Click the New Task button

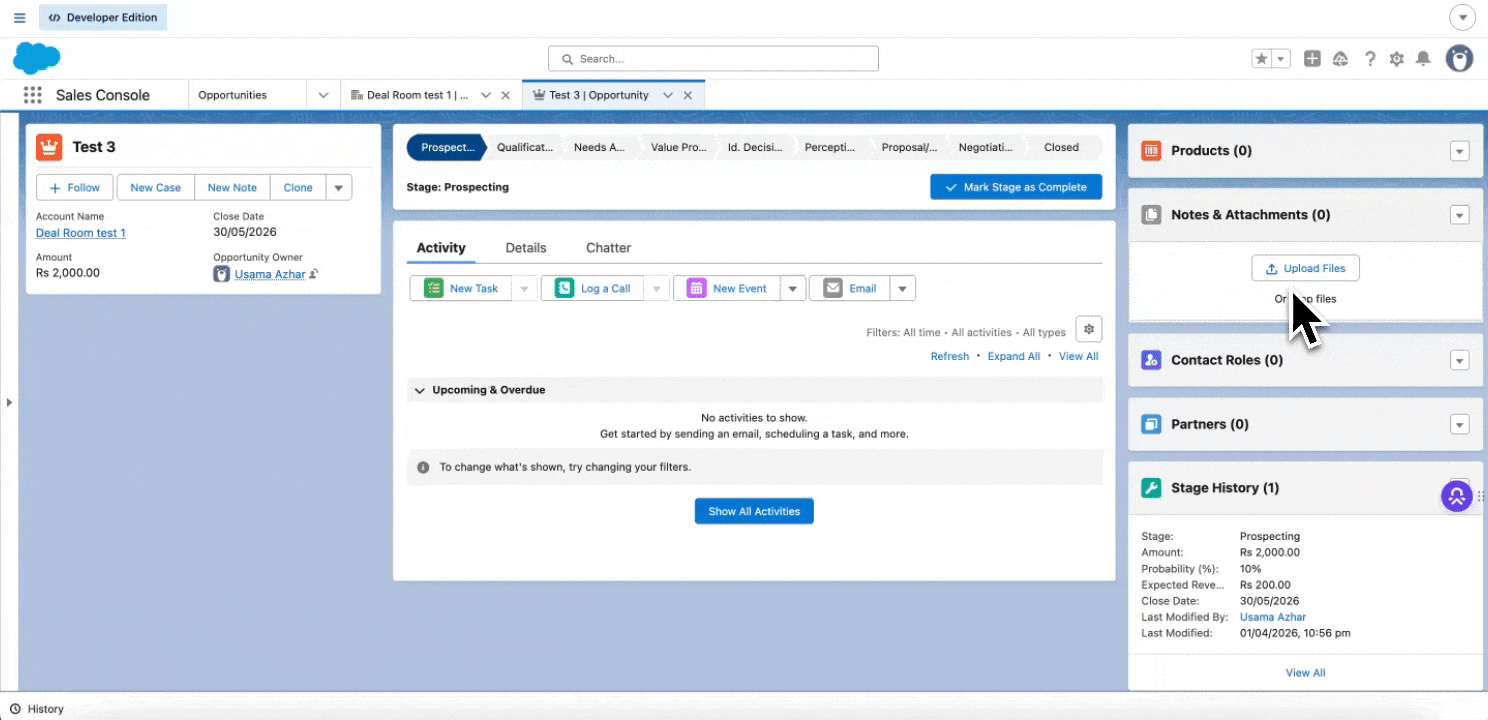tap(461, 288)
